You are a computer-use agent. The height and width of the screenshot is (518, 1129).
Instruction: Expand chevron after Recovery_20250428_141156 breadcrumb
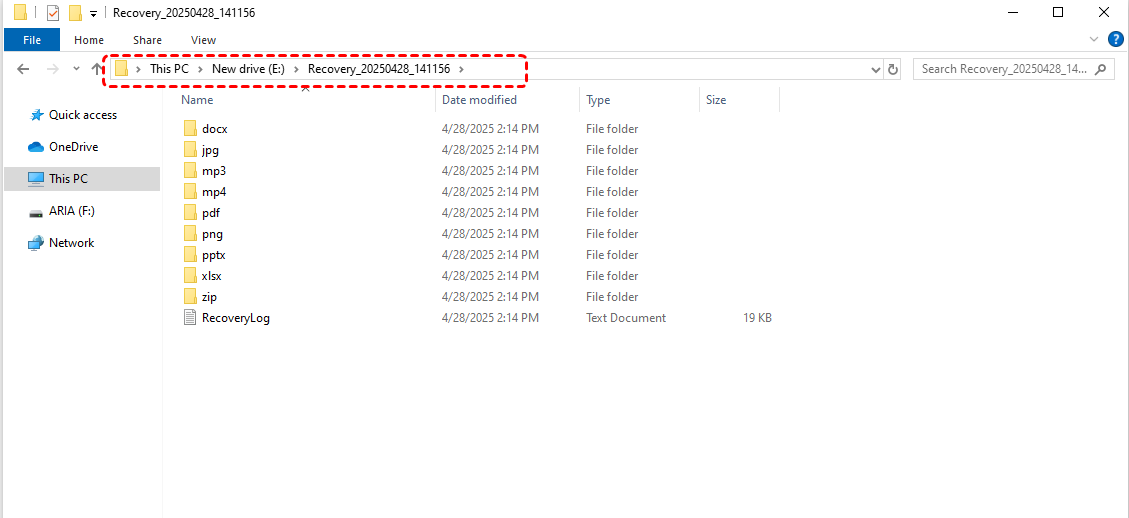(462, 69)
